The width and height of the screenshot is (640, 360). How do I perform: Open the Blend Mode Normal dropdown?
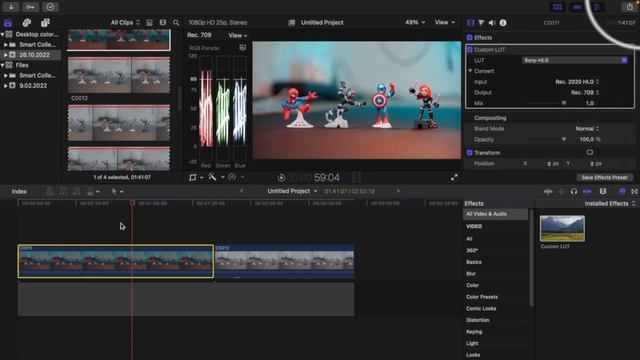587,129
